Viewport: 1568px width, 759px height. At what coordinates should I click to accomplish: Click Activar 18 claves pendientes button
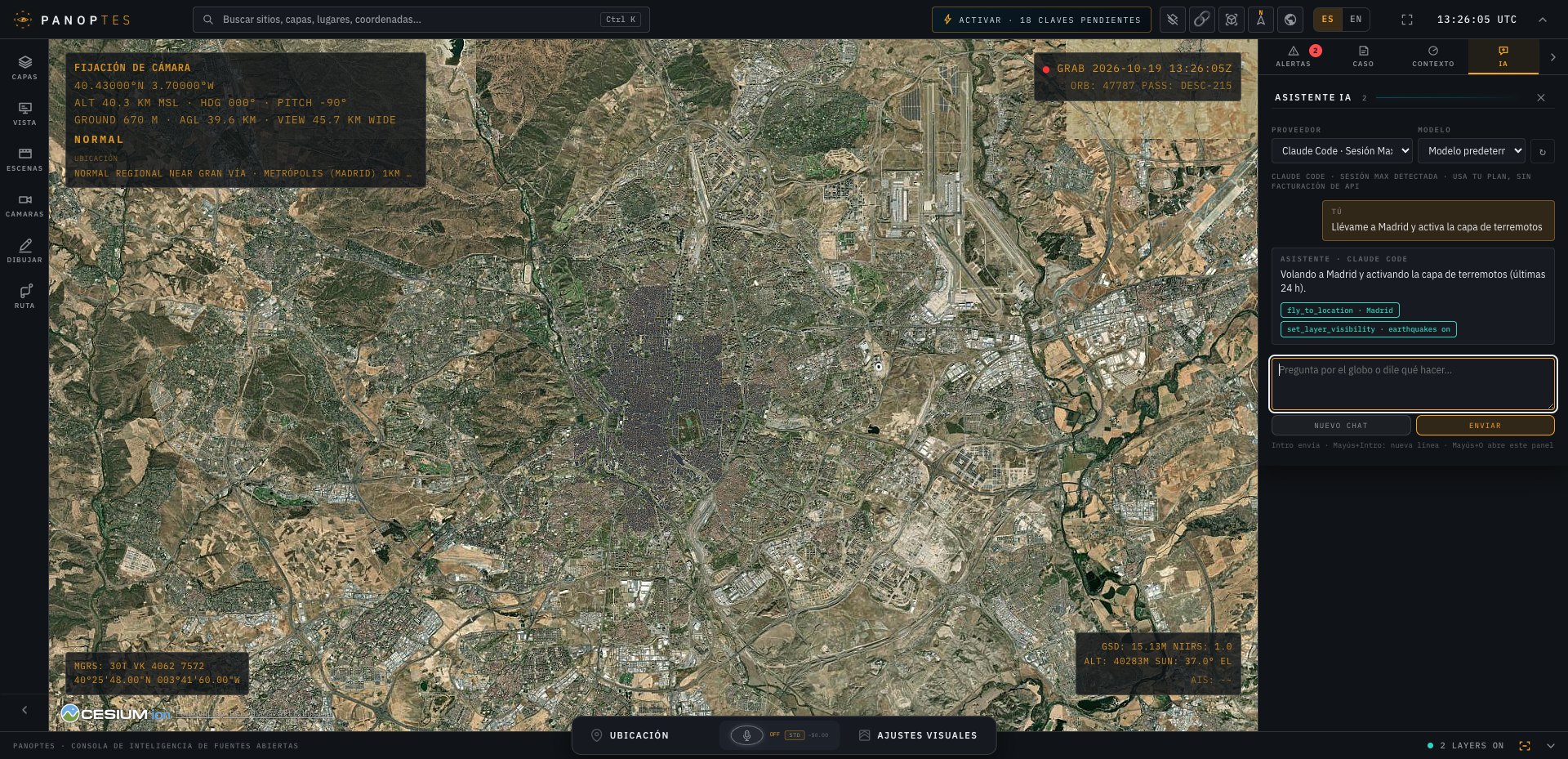point(1041,20)
